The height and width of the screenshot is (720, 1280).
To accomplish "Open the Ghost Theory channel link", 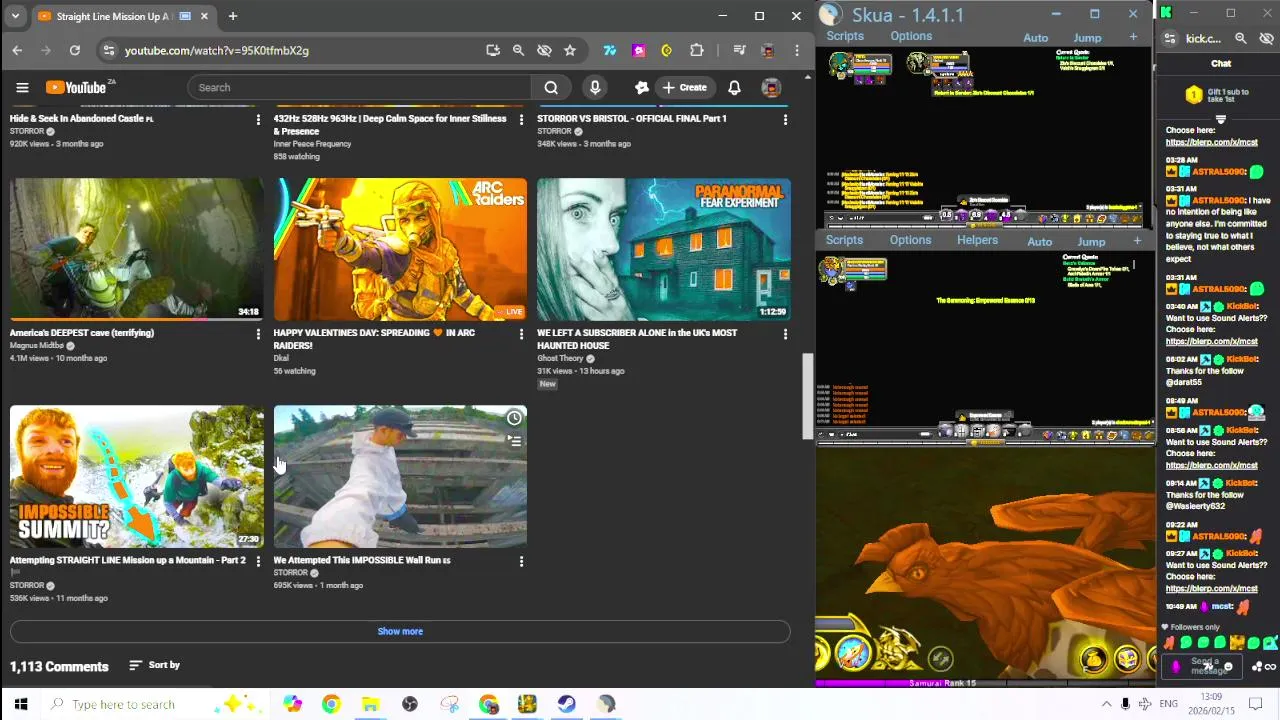I will [560, 358].
